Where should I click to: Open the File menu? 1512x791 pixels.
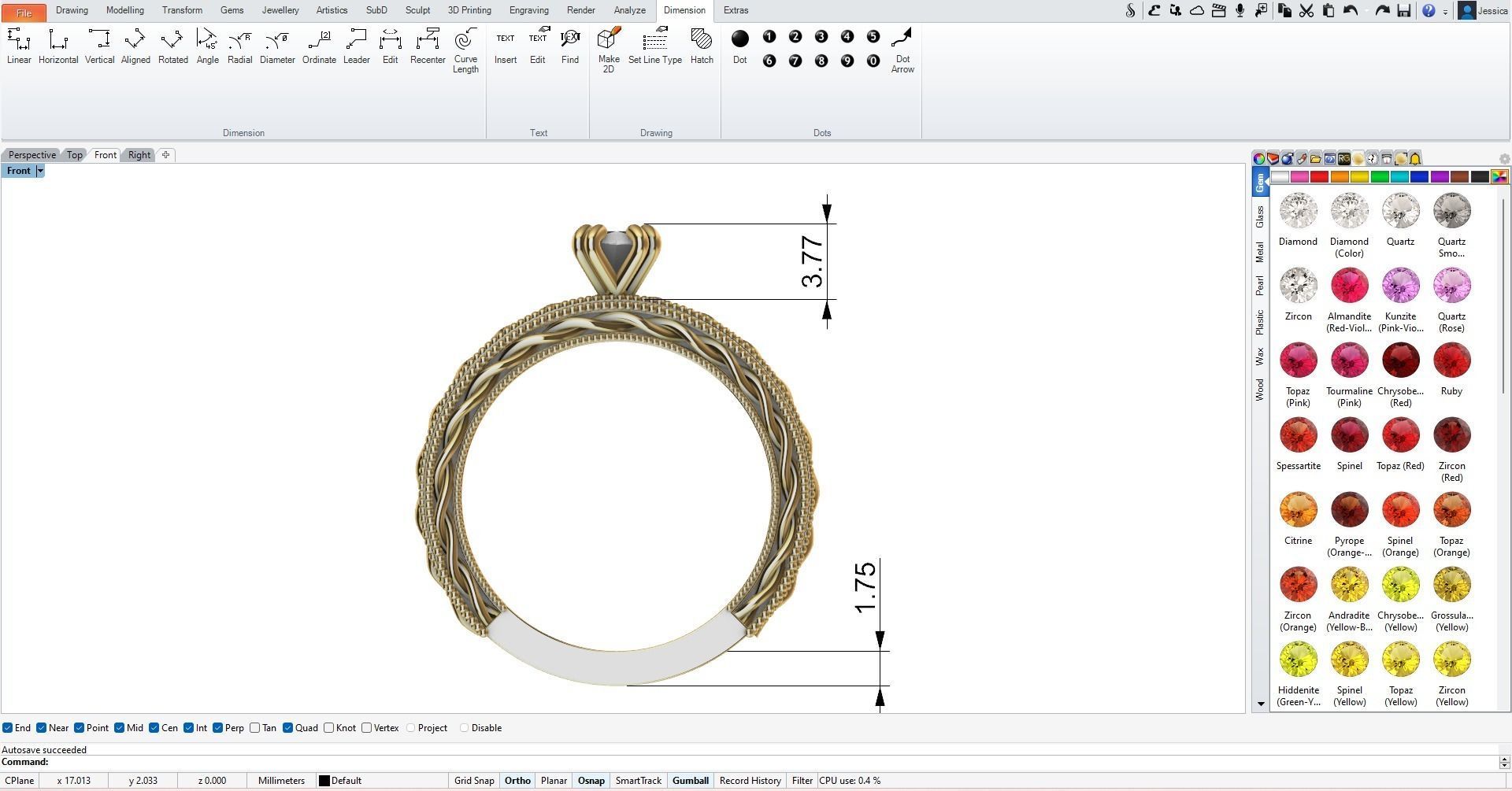(24, 12)
